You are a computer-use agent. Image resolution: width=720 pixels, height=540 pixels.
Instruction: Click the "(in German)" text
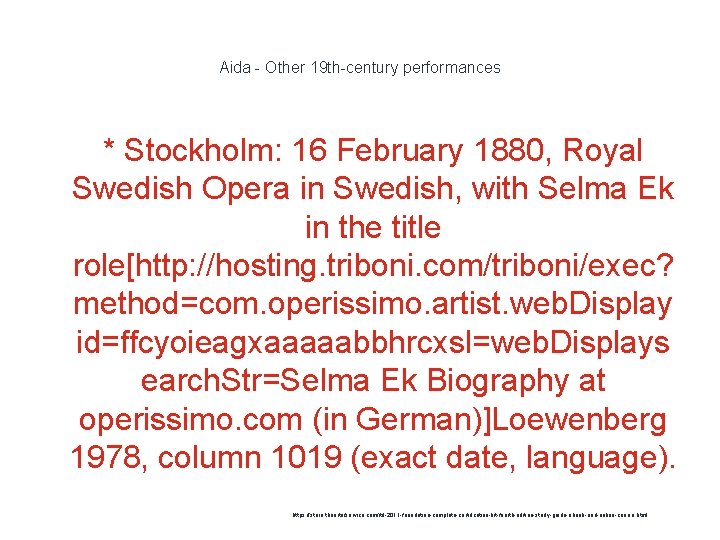tap(398, 420)
